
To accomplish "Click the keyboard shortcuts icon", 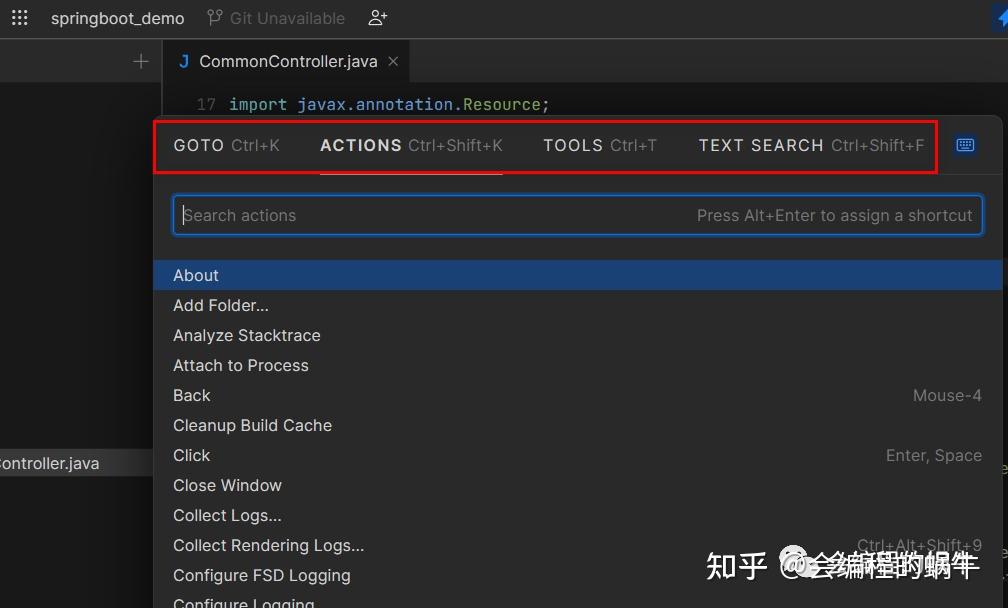I will 964,145.
